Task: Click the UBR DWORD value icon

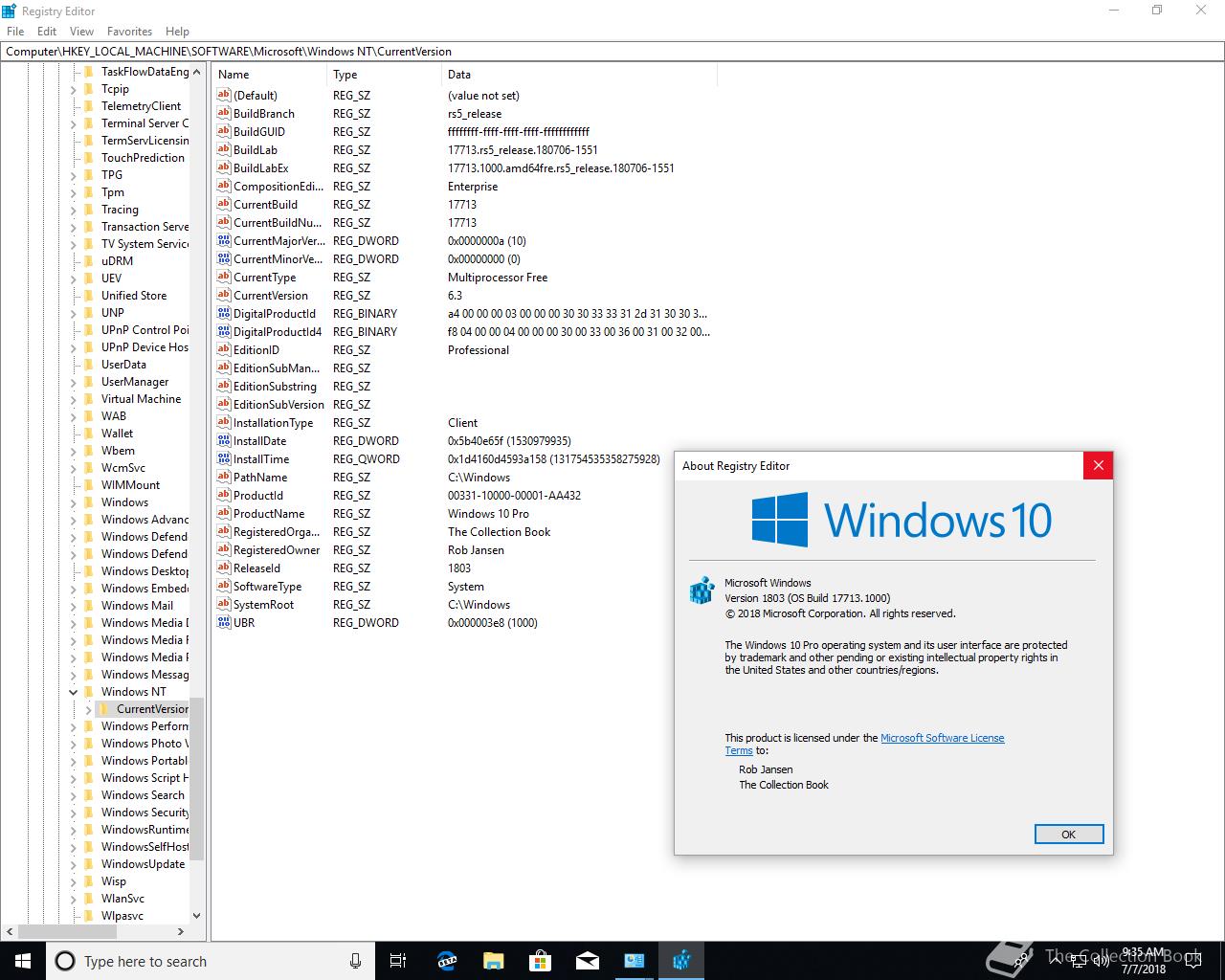Action: (x=224, y=622)
